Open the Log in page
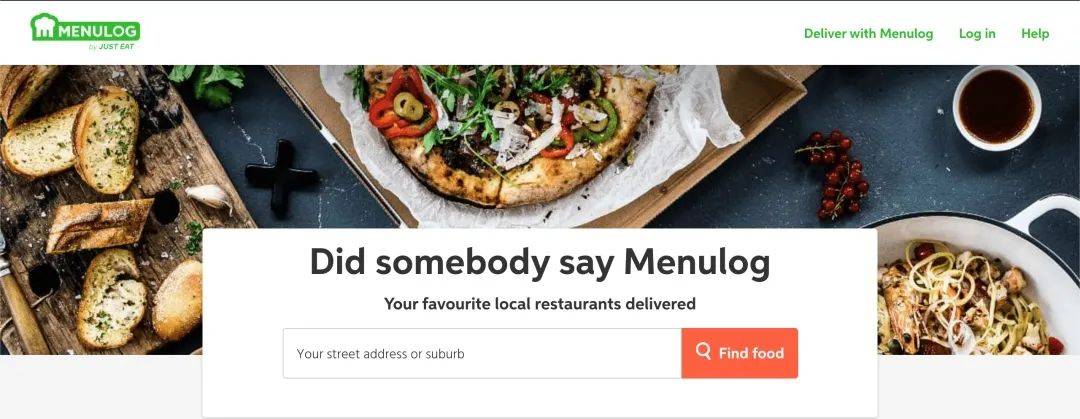This screenshot has height=419, width=1080. [x=977, y=33]
